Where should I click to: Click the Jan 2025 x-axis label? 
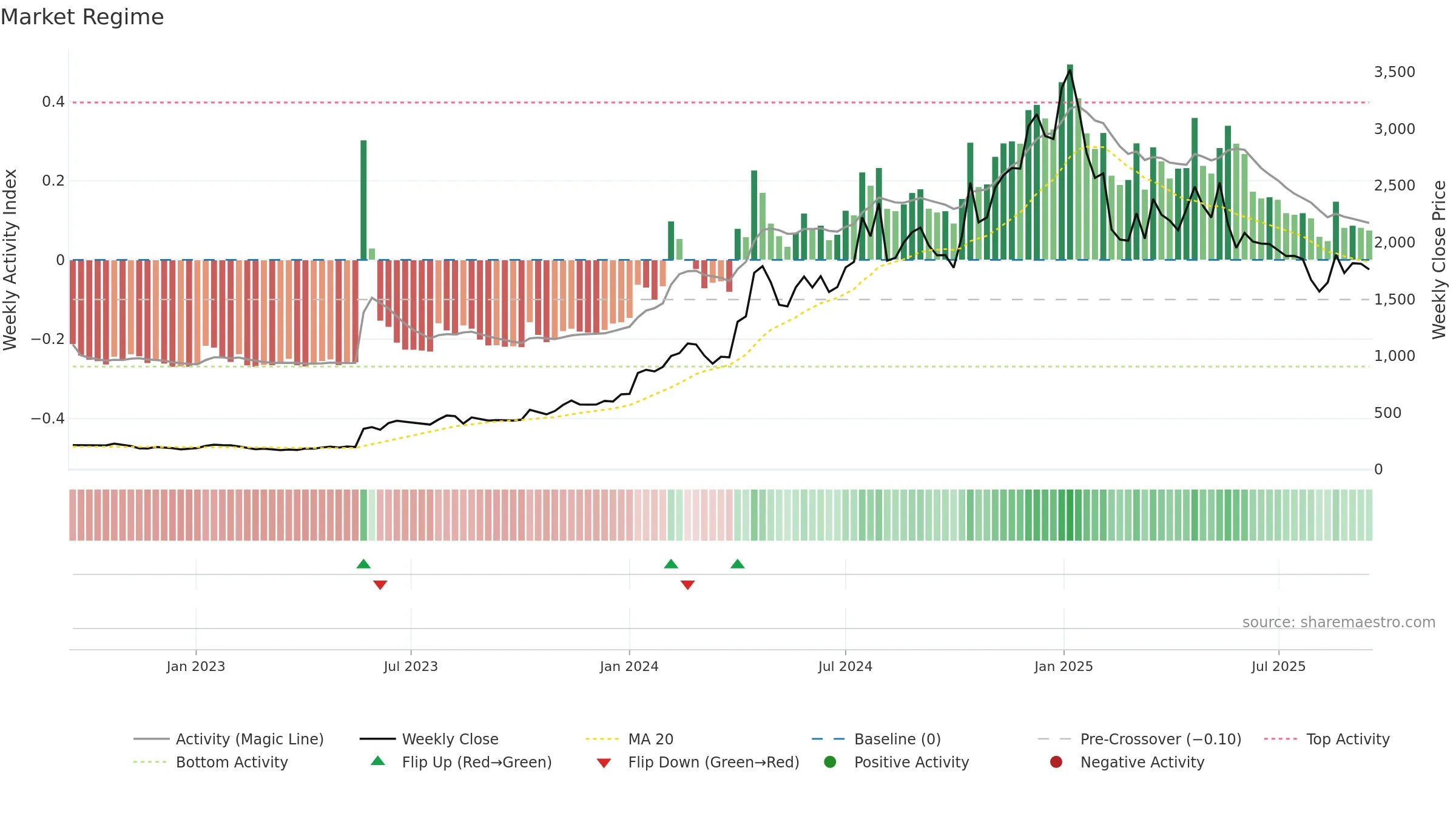[x=1063, y=666]
